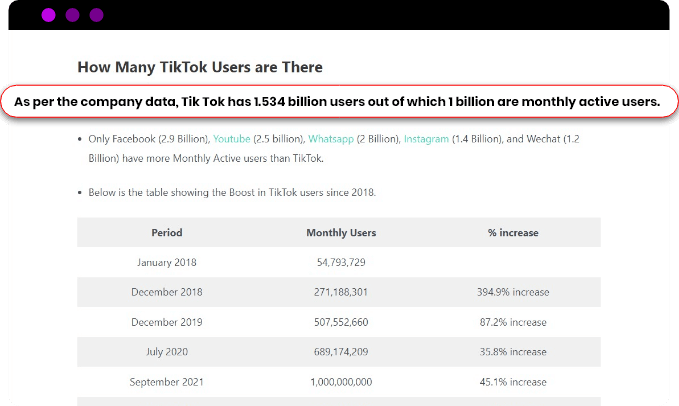Click the % increase column header
This screenshot has width=679, height=406.
[513, 232]
